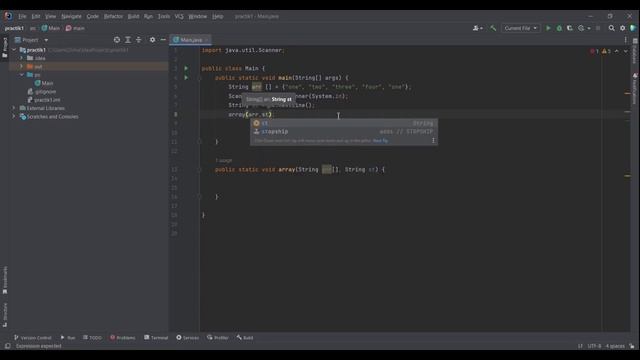Open the Current File run configuration dropdown
This screenshot has height=360, width=640.
point(520,28)
